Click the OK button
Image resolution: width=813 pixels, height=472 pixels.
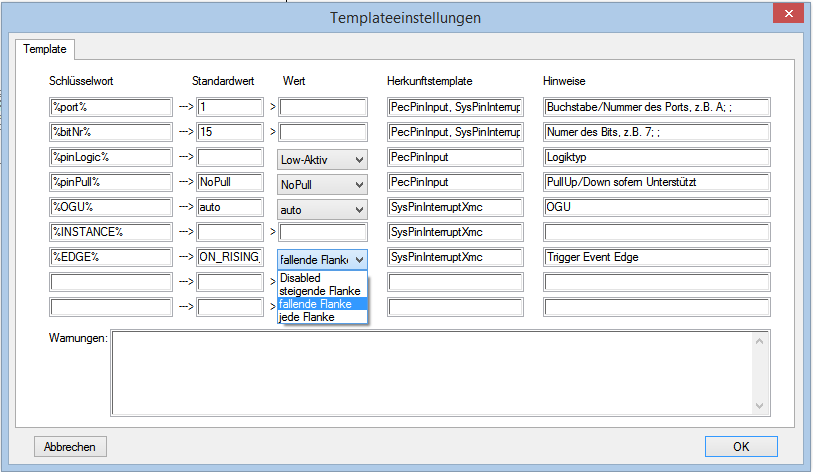pyautogui.click(x=740, y=446)
